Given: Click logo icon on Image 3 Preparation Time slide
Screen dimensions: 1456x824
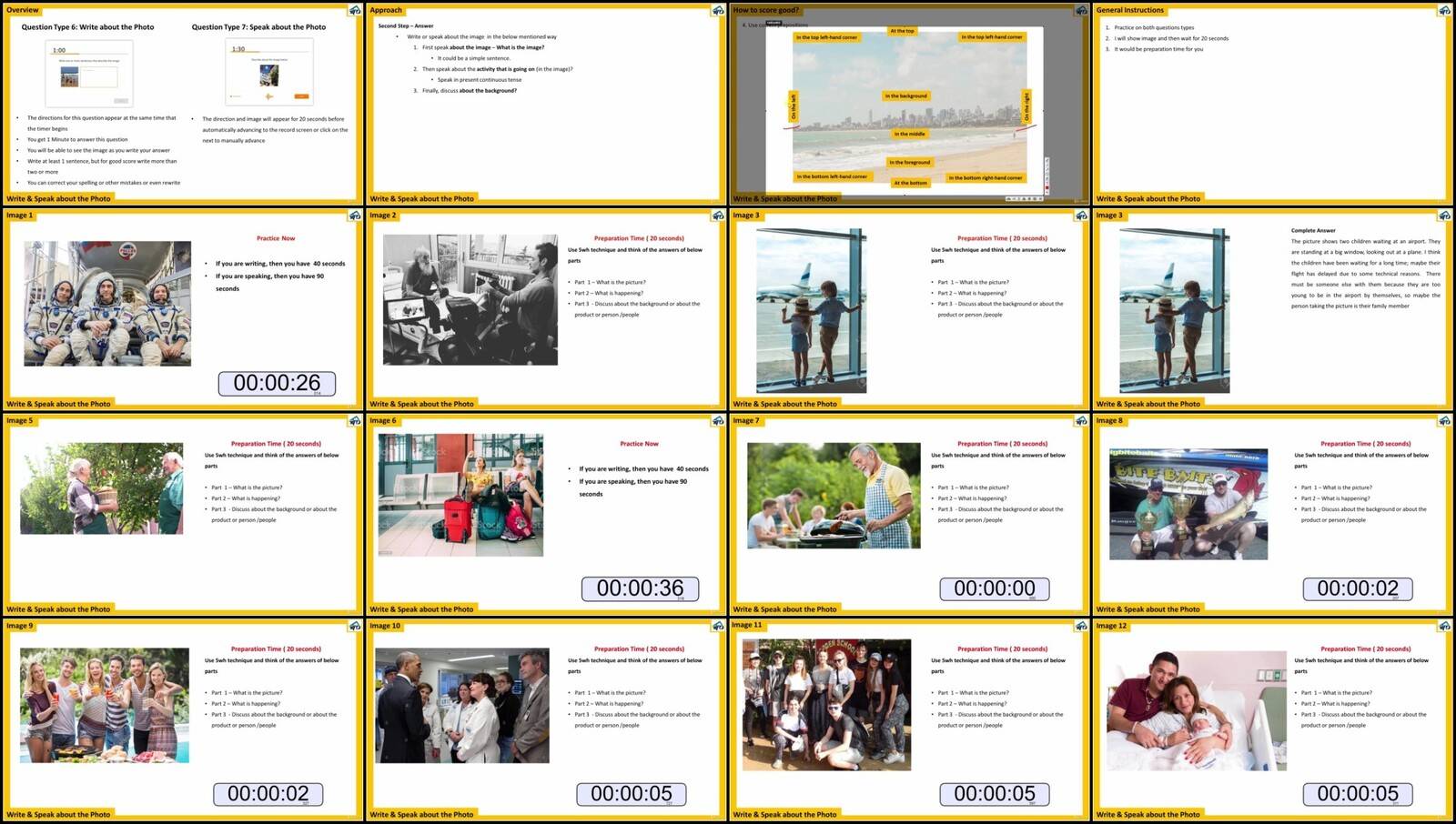Looking at the screenshot, I should (x=1081, y=216).
